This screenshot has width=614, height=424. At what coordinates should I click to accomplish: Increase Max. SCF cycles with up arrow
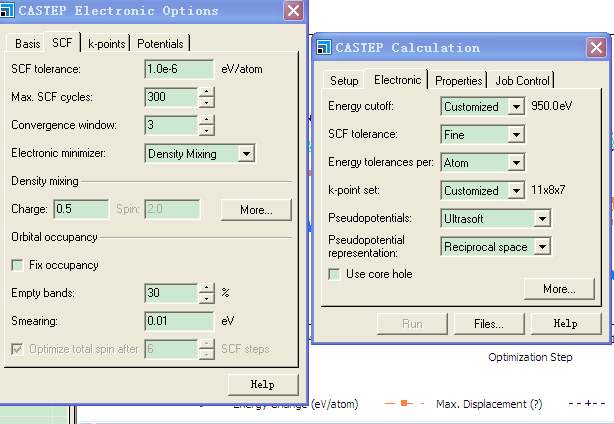tap(206, 92)
